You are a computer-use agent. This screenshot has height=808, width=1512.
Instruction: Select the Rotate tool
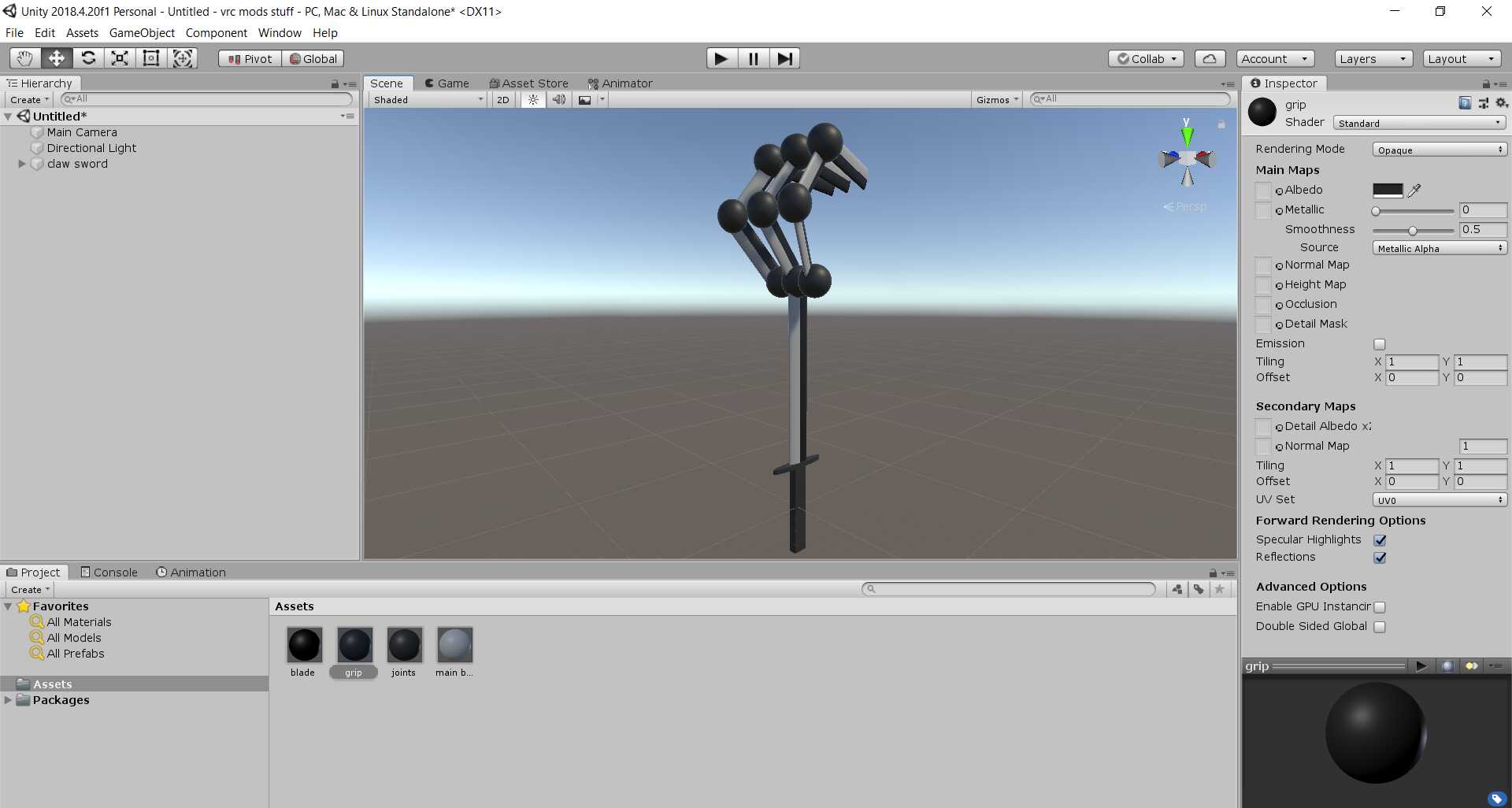click(x=88, y=58)
